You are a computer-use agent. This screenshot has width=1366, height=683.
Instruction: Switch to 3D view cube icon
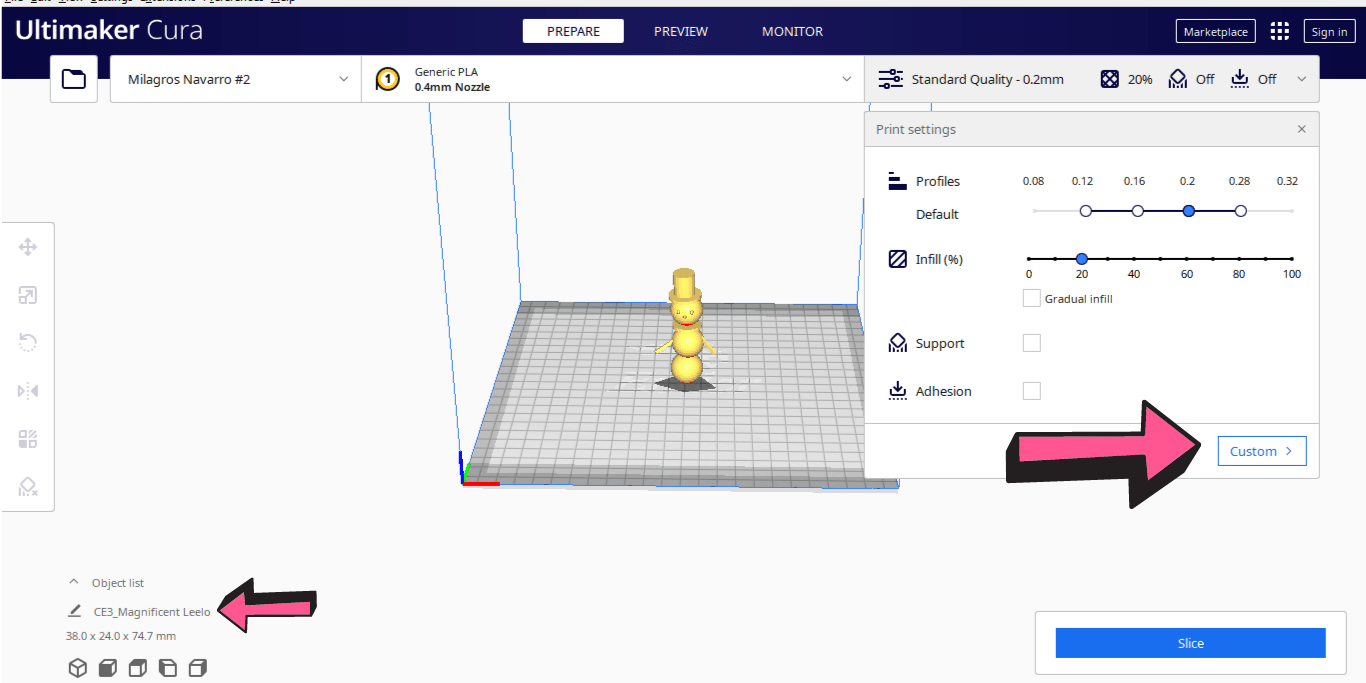[x=78, y=668]
